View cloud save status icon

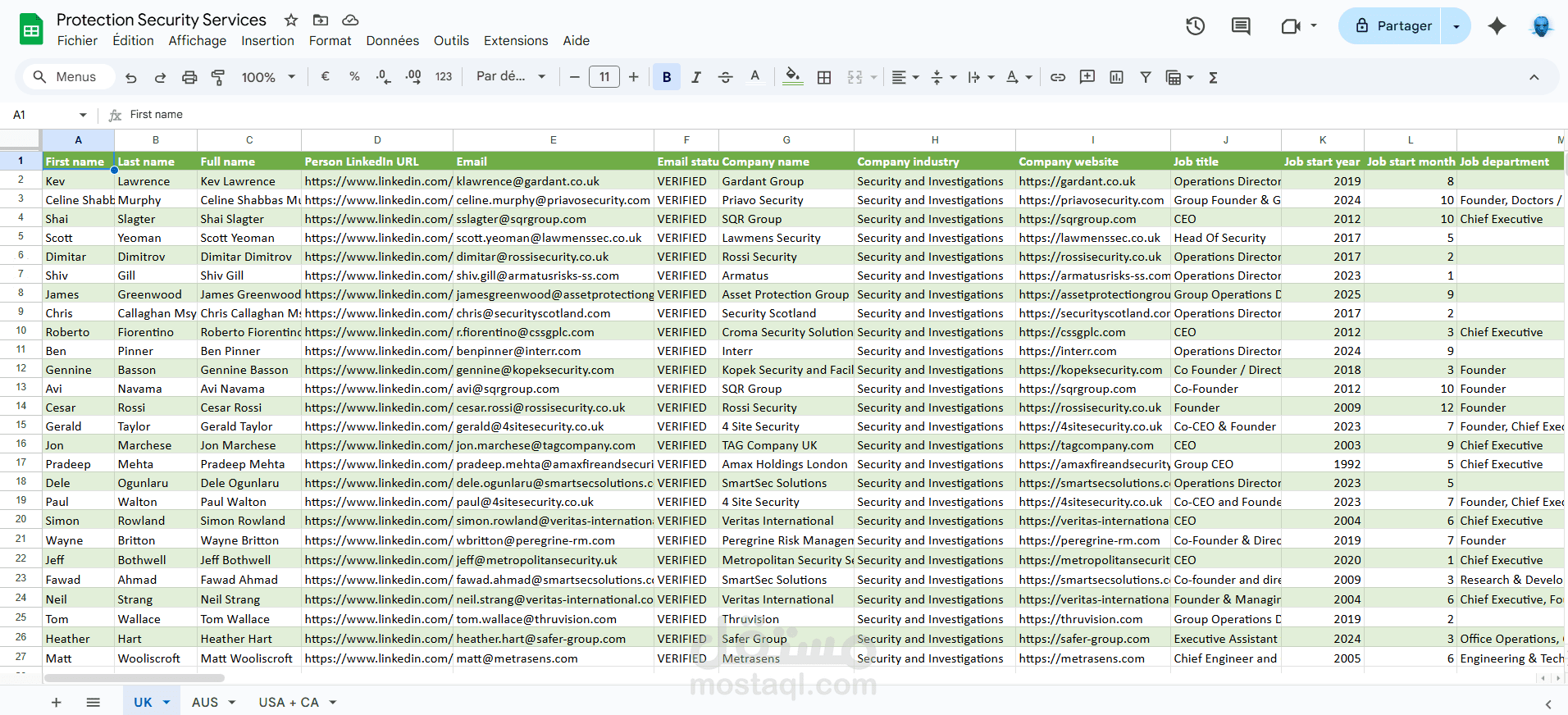point(350,20)
